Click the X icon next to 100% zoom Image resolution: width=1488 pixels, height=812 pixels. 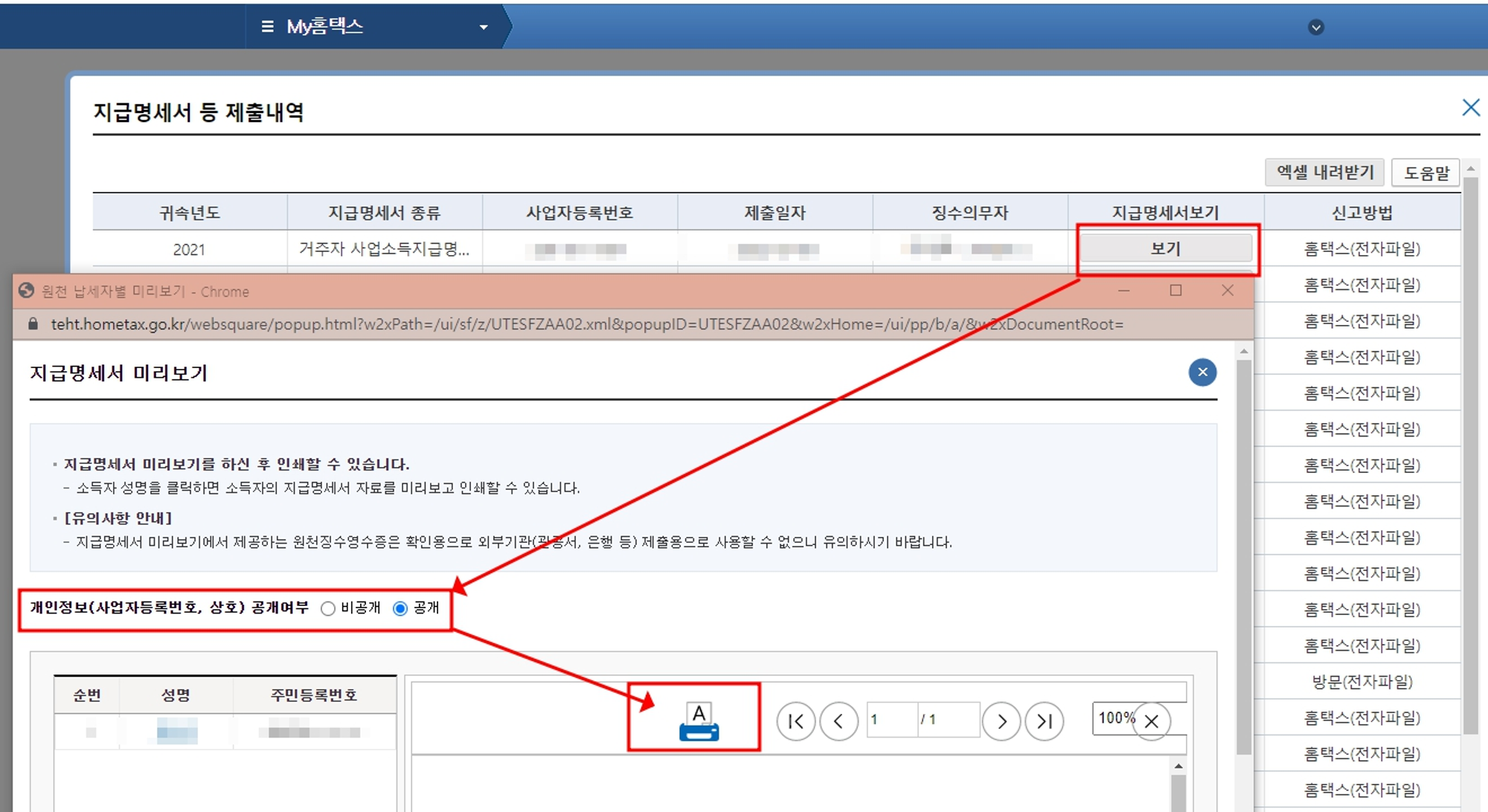(x=1152, y=721)
